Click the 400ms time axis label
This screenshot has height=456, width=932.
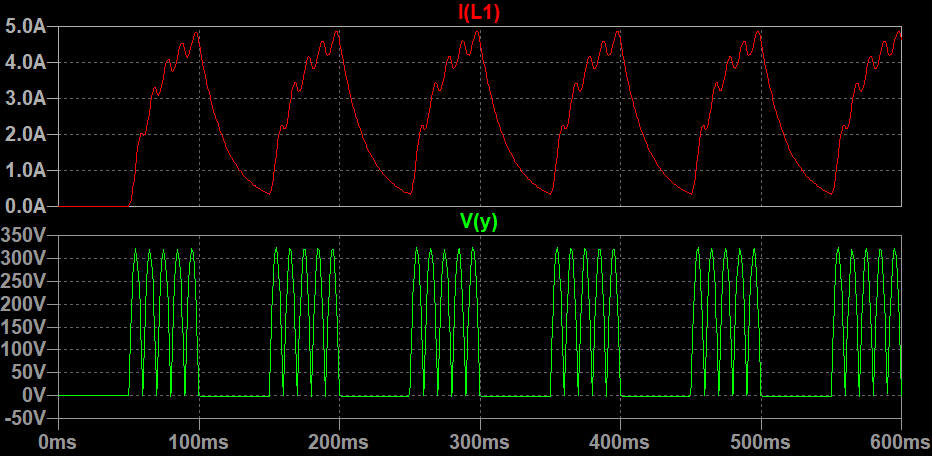(620, 442)
